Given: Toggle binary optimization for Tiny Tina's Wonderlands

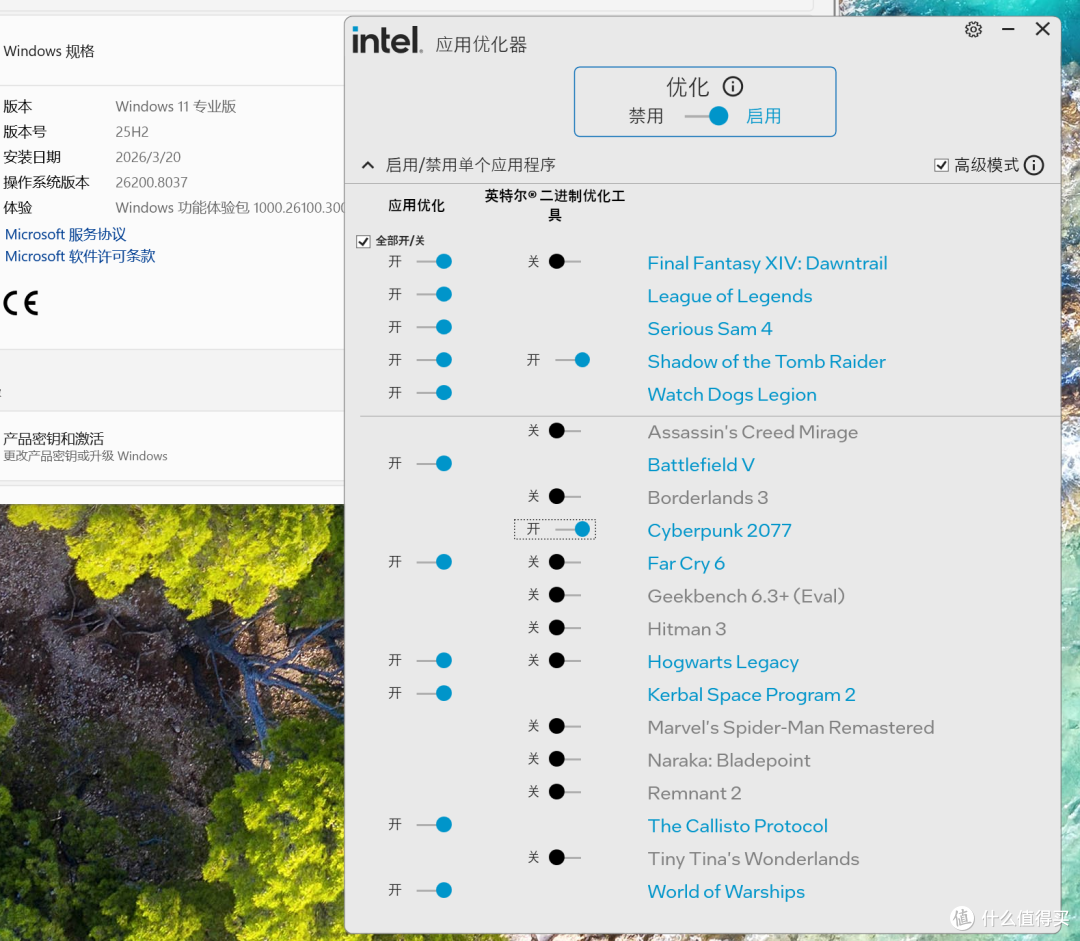Looking at the screenshot, I should [565, 858].
